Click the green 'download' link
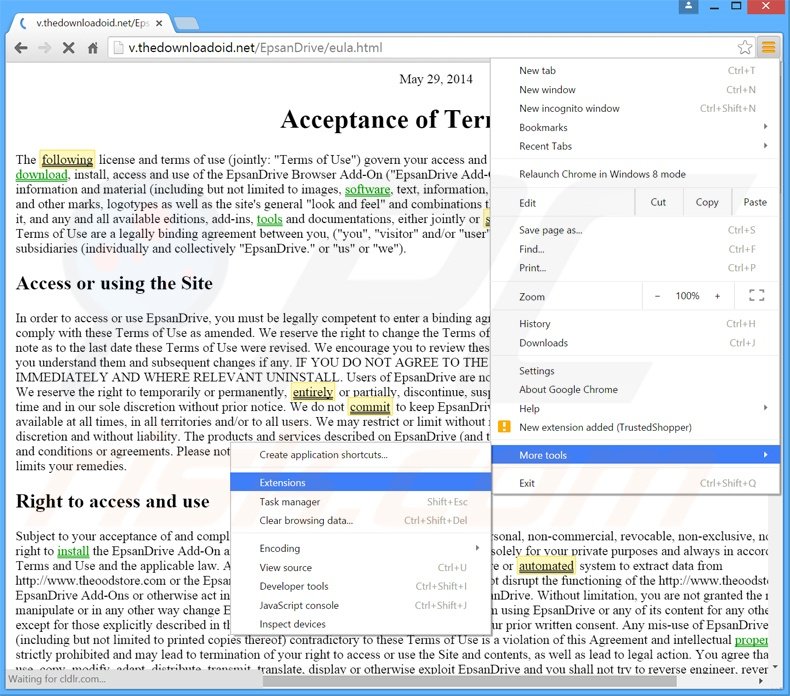Viewport: 790px width, 696px height. point(41,174)
